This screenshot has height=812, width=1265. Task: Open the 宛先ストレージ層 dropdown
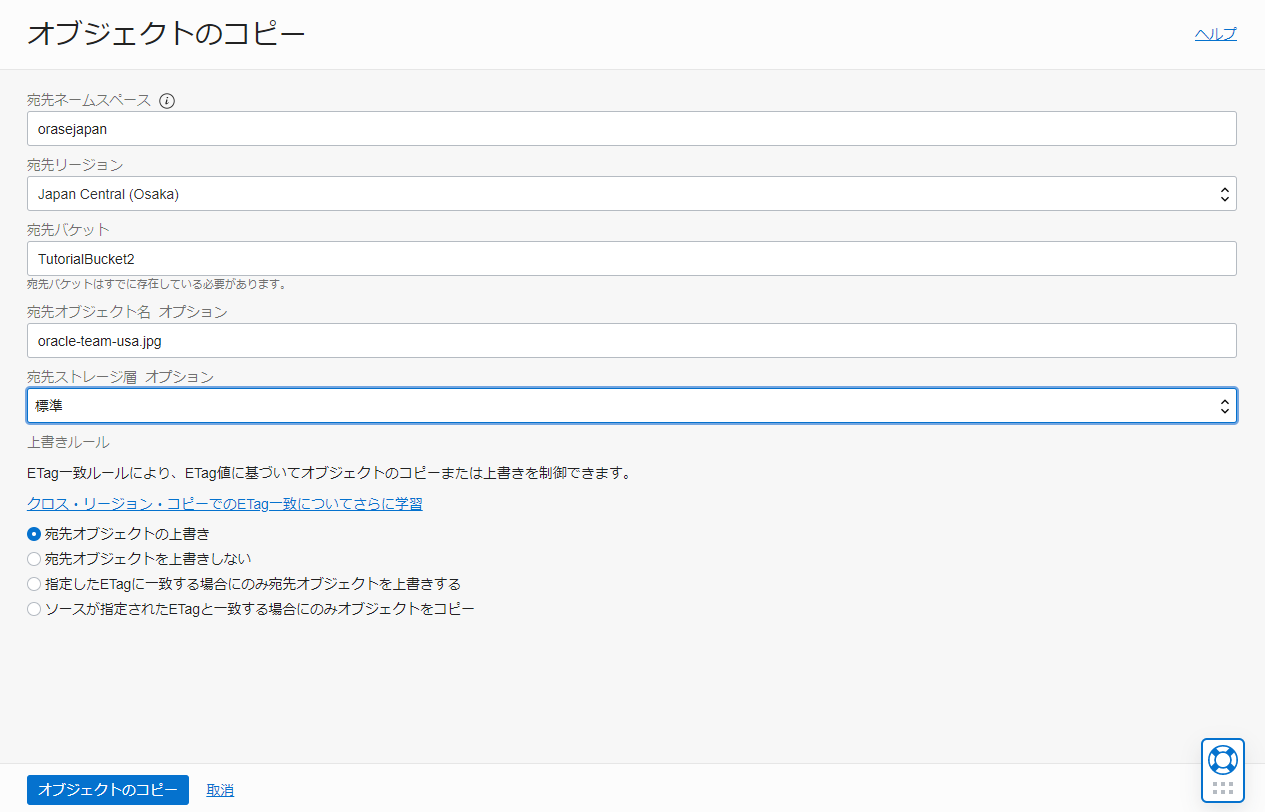coord(632,405)
